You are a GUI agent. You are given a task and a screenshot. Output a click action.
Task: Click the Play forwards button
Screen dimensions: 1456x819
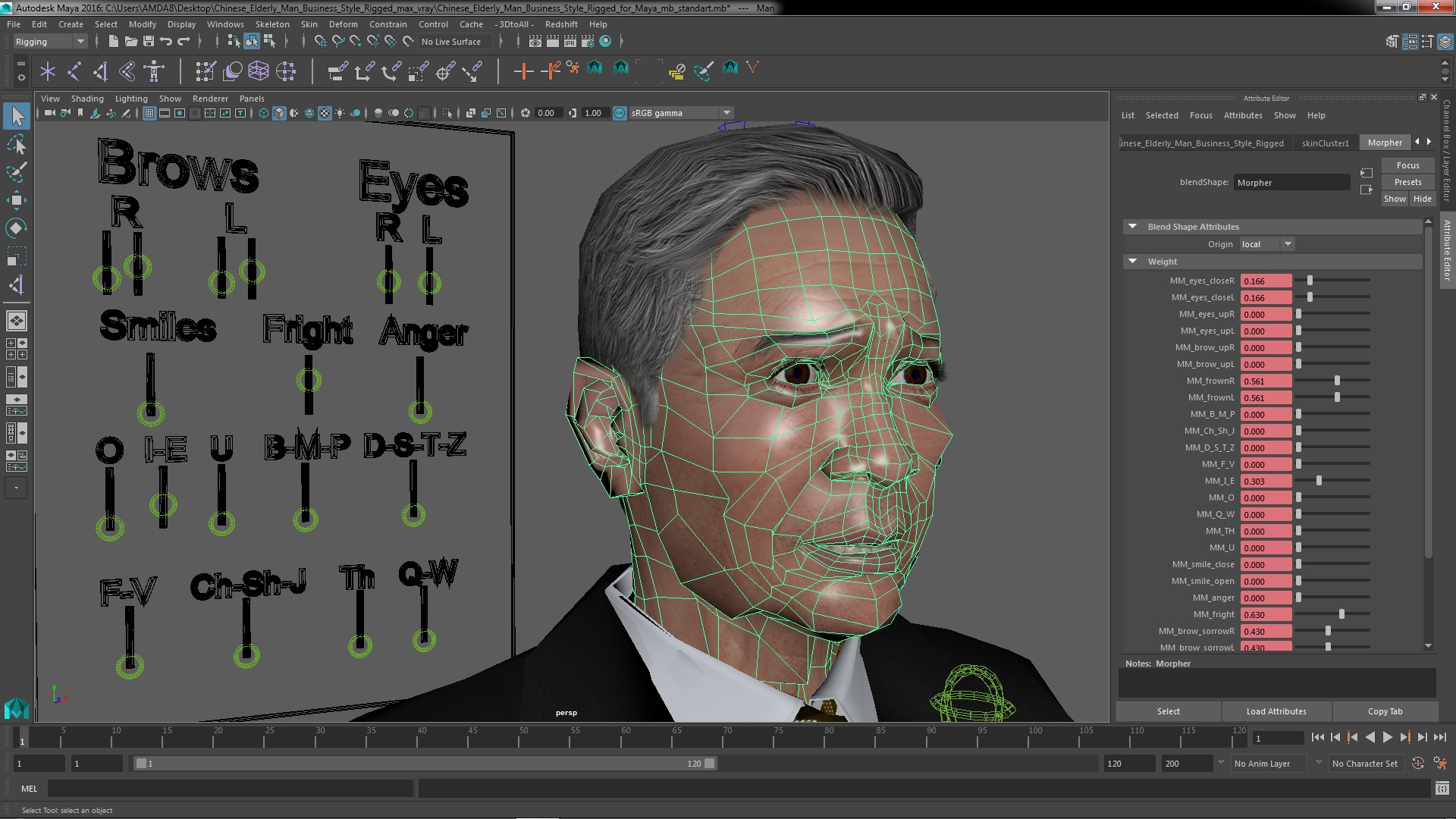click(x=1387, y=737)
